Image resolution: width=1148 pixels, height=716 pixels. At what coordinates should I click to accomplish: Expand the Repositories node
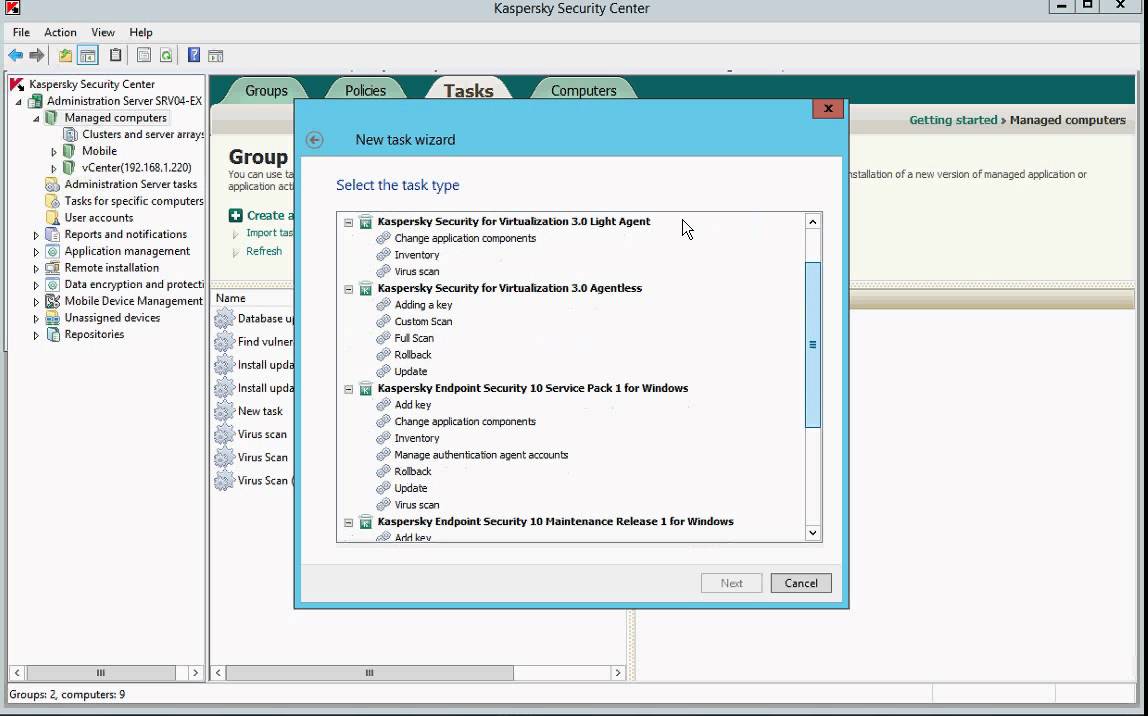click(36, 335)
